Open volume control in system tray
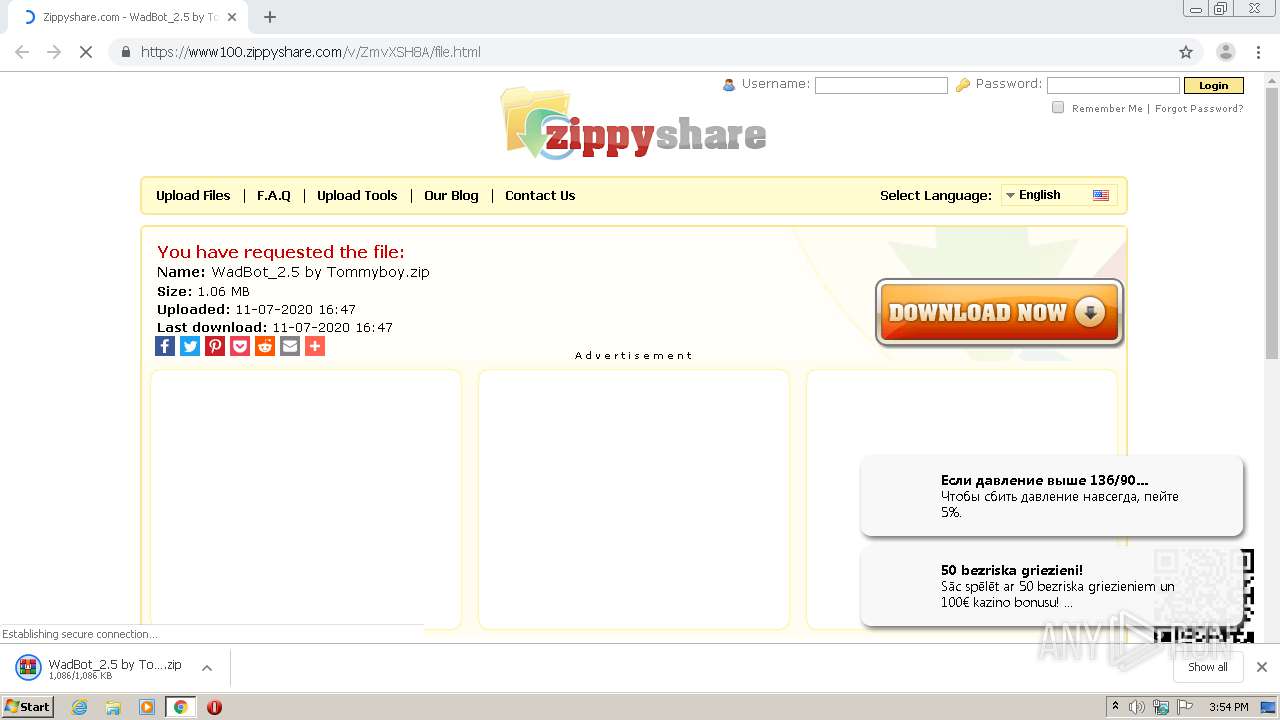 (1137, 707)
